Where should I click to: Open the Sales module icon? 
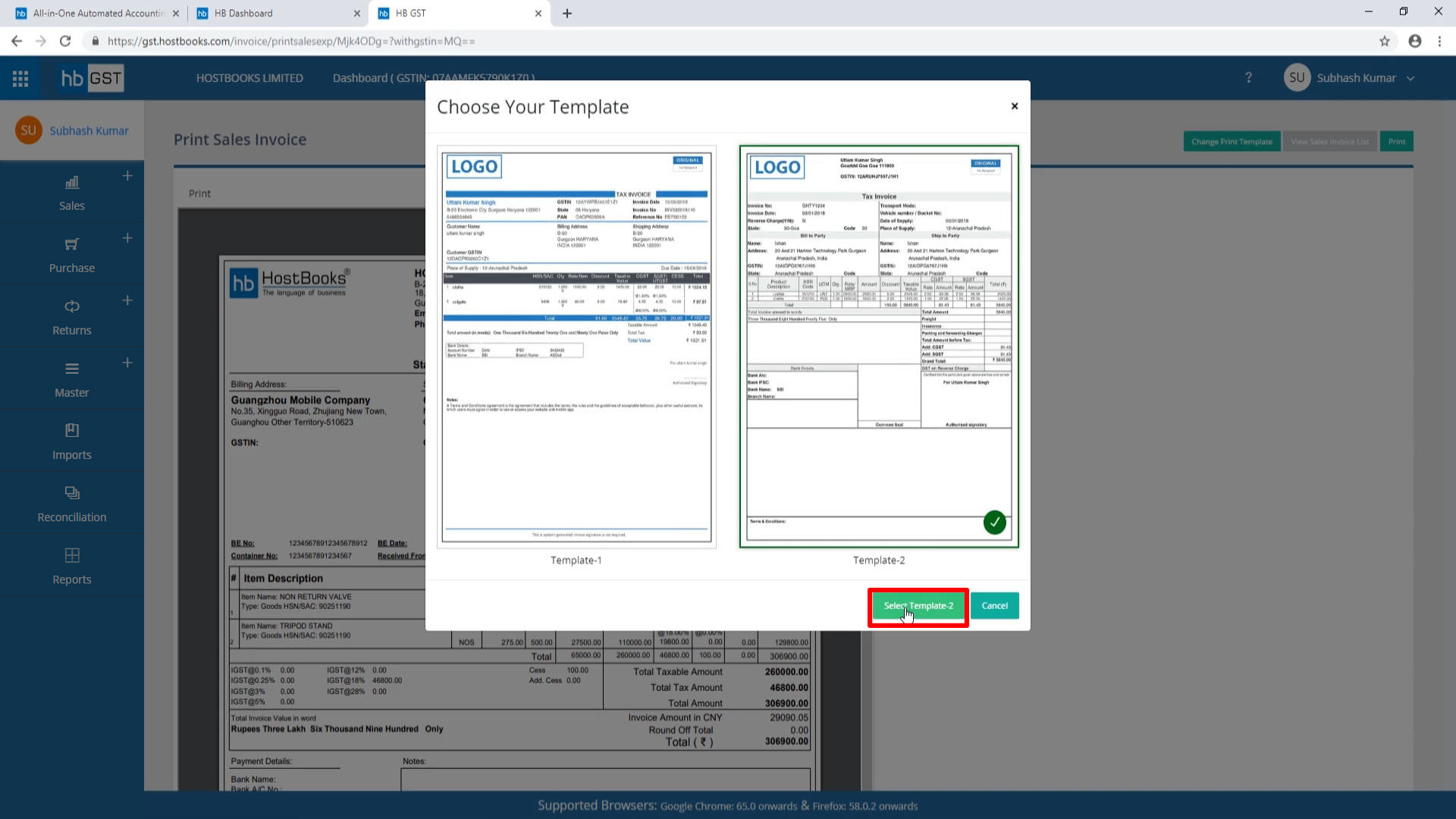coord(72,182)
